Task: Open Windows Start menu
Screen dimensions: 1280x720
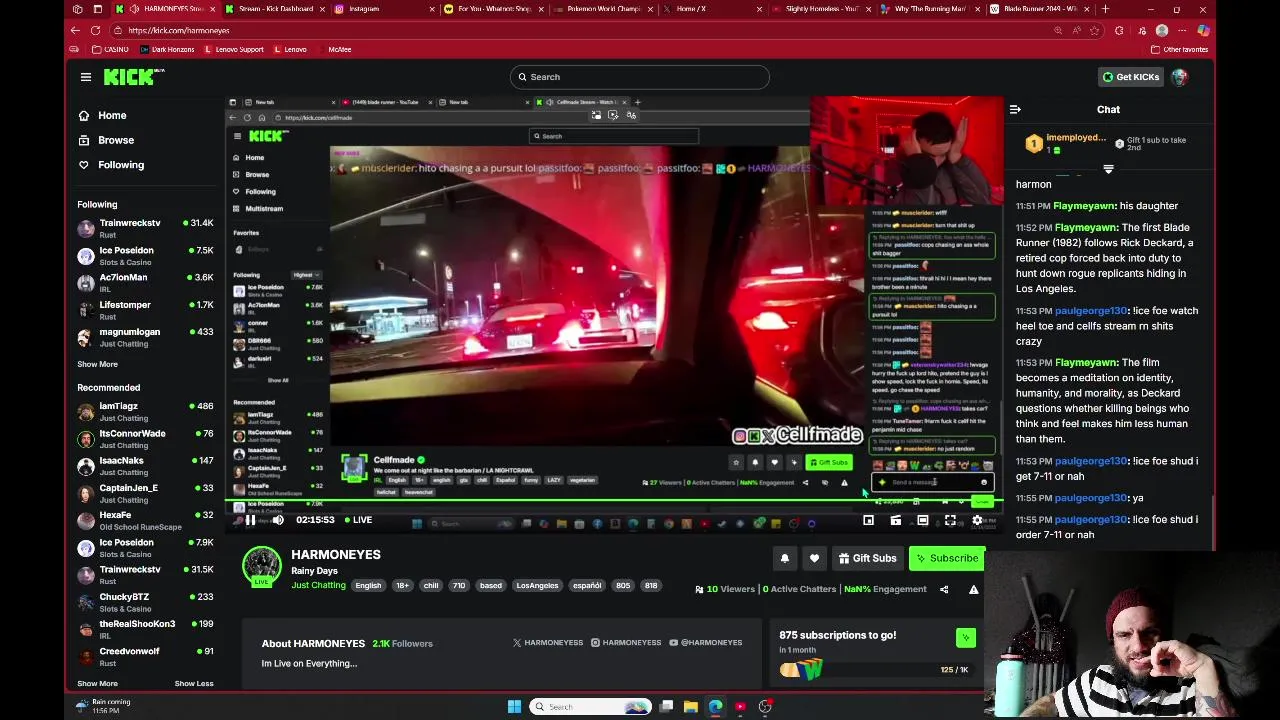Action: click(514, 707)
